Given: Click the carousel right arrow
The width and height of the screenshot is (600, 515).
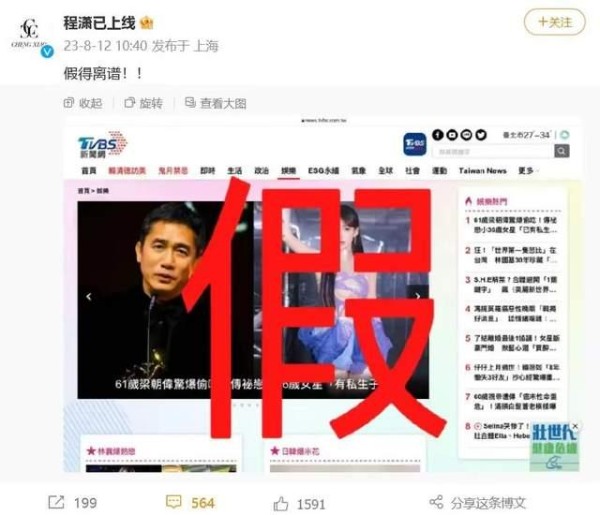Looking at the screenshot, I should 418,296.
